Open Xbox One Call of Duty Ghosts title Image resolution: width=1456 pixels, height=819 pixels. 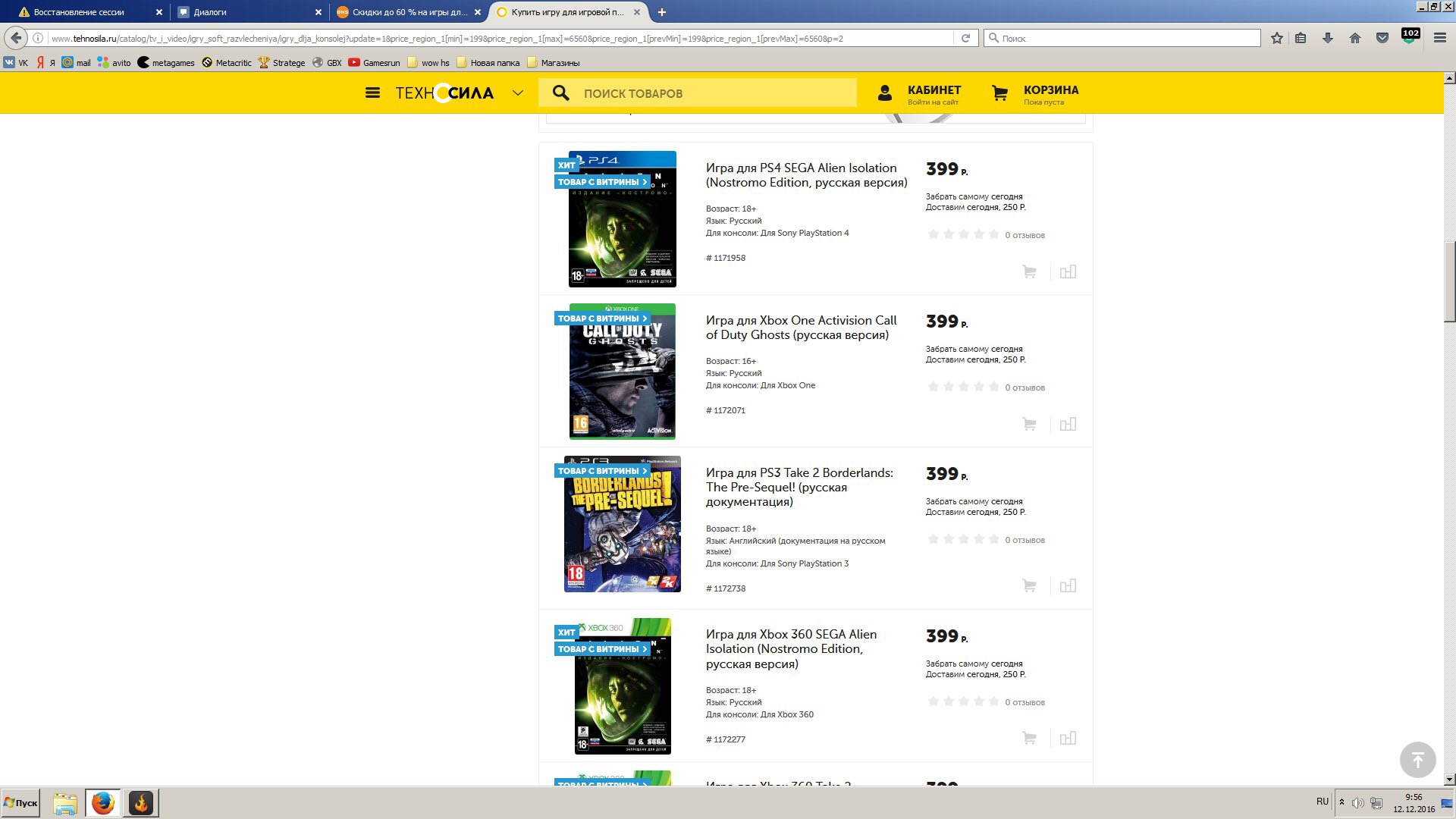coord(801,328)
